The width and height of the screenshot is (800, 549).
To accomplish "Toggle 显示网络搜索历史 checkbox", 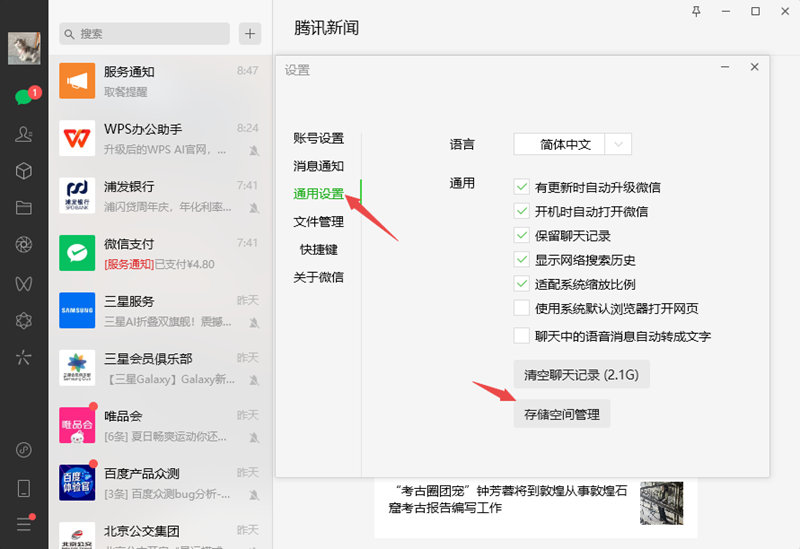I will point(521,260).
